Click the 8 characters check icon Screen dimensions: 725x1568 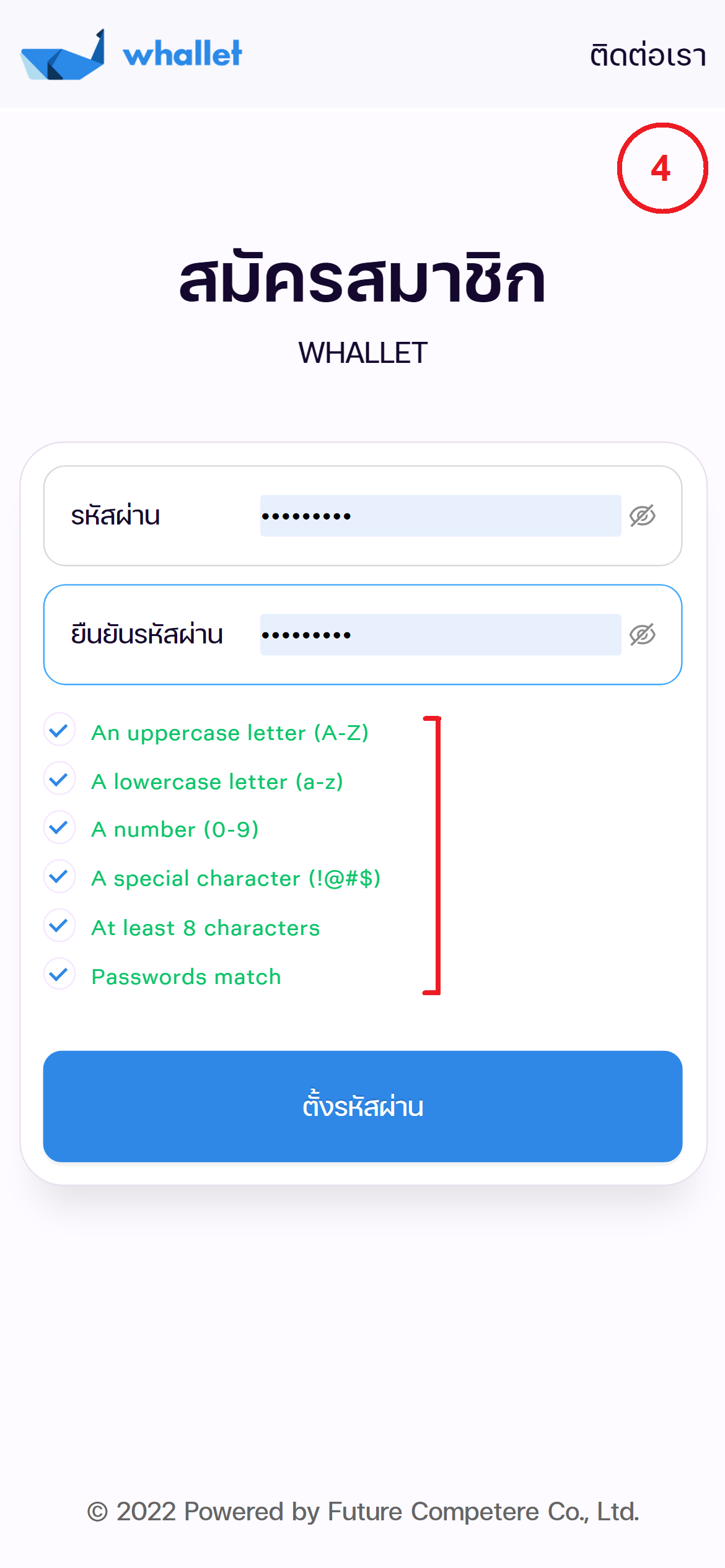[59, 925]
